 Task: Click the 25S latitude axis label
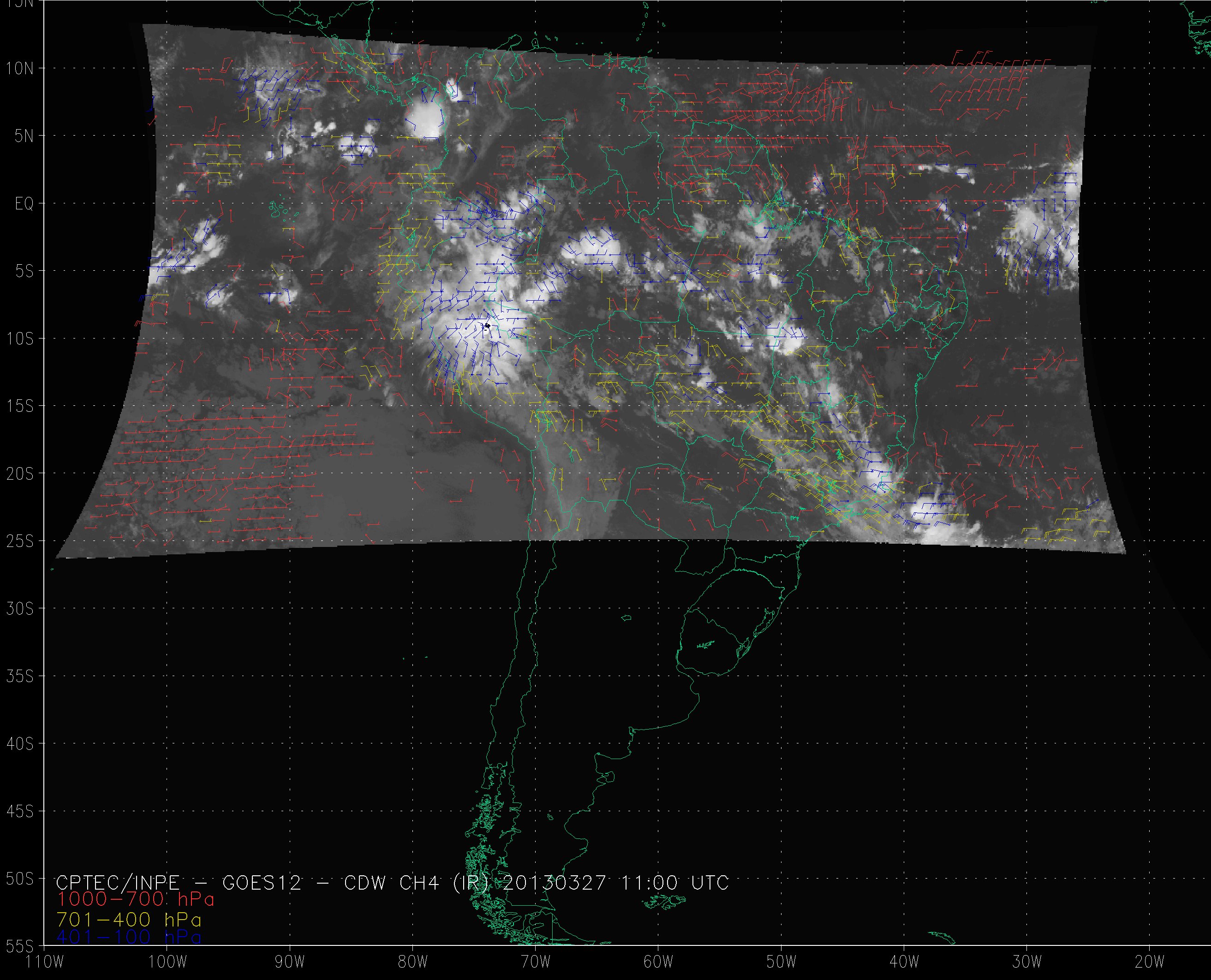coord(20,541)
